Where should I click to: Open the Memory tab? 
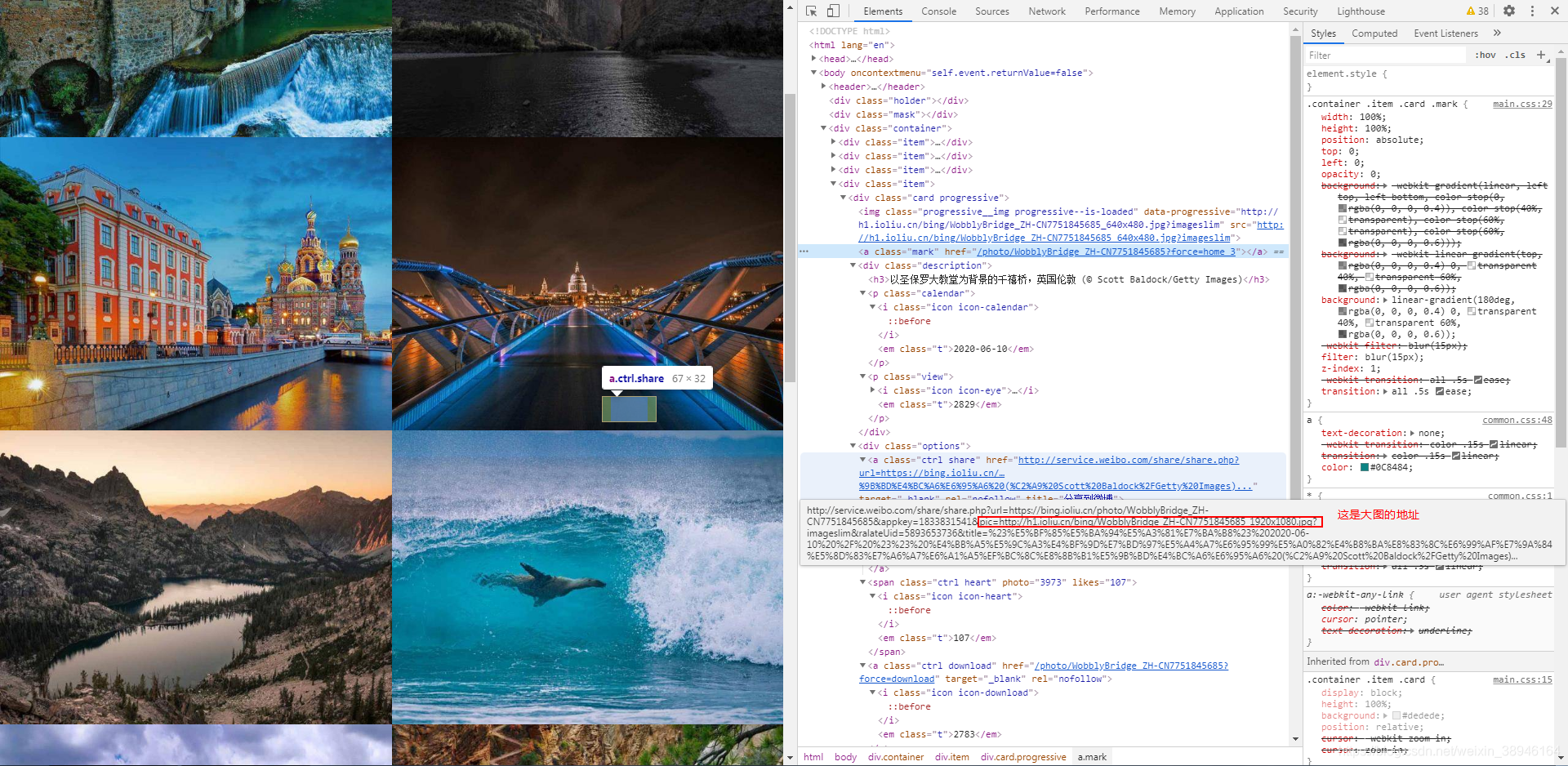1177,11
